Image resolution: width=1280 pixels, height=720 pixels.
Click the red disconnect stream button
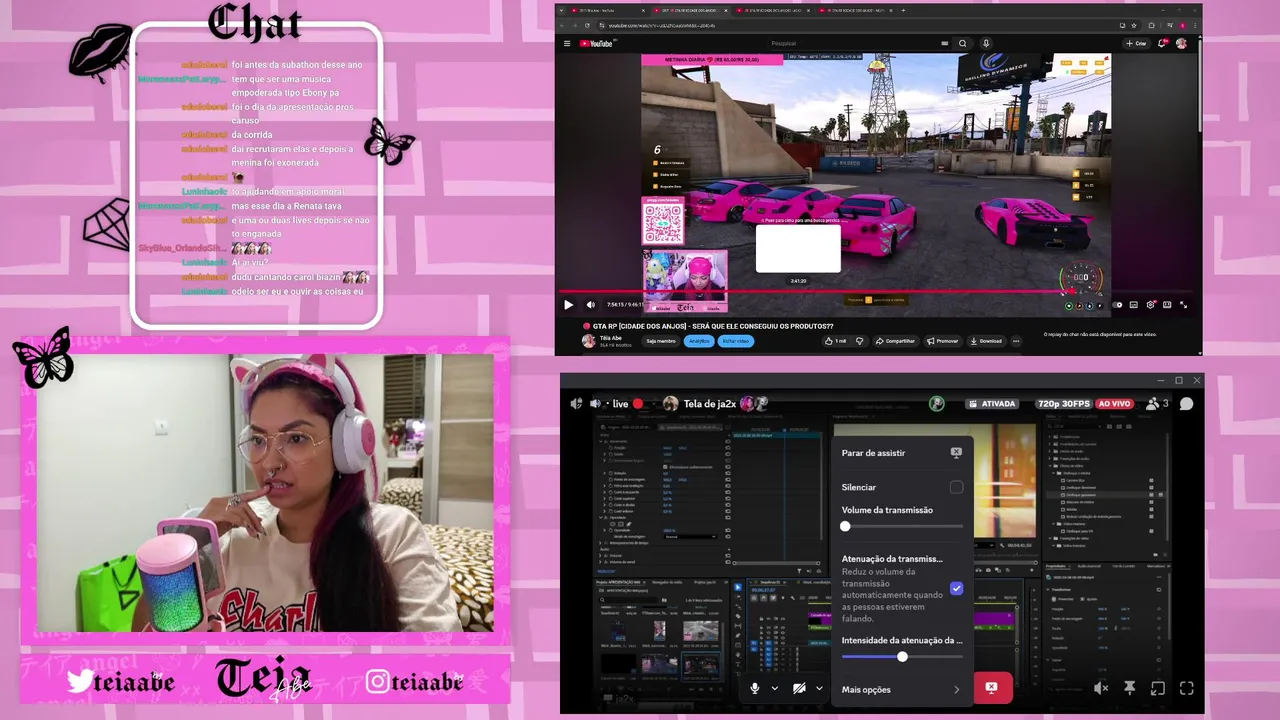[991, 688]
